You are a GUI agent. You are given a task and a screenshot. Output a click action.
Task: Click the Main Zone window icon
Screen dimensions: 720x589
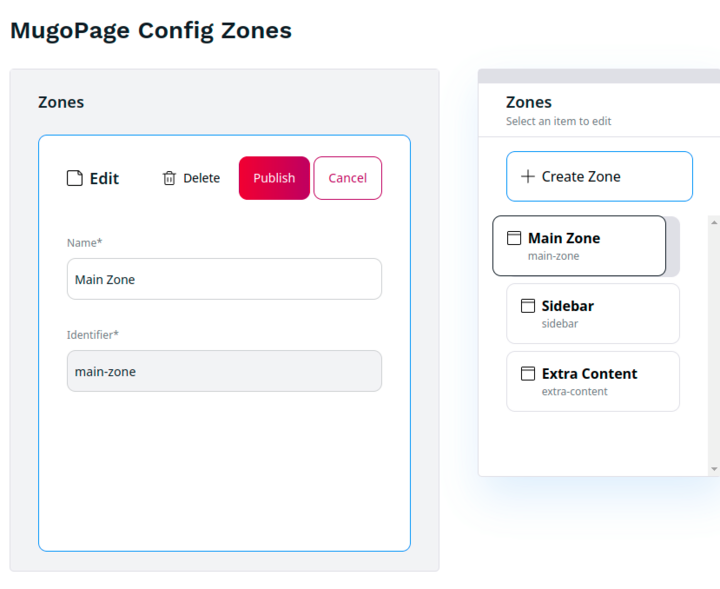click(x=514, y=238)
